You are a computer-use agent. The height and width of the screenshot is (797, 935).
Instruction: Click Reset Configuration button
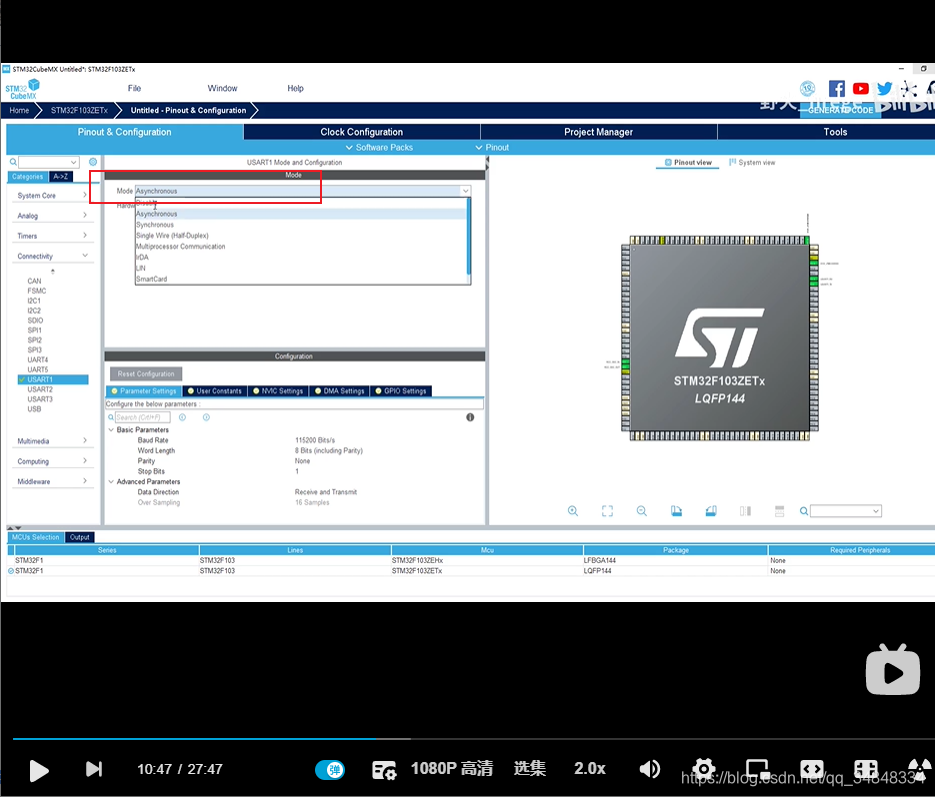[146, 374]
